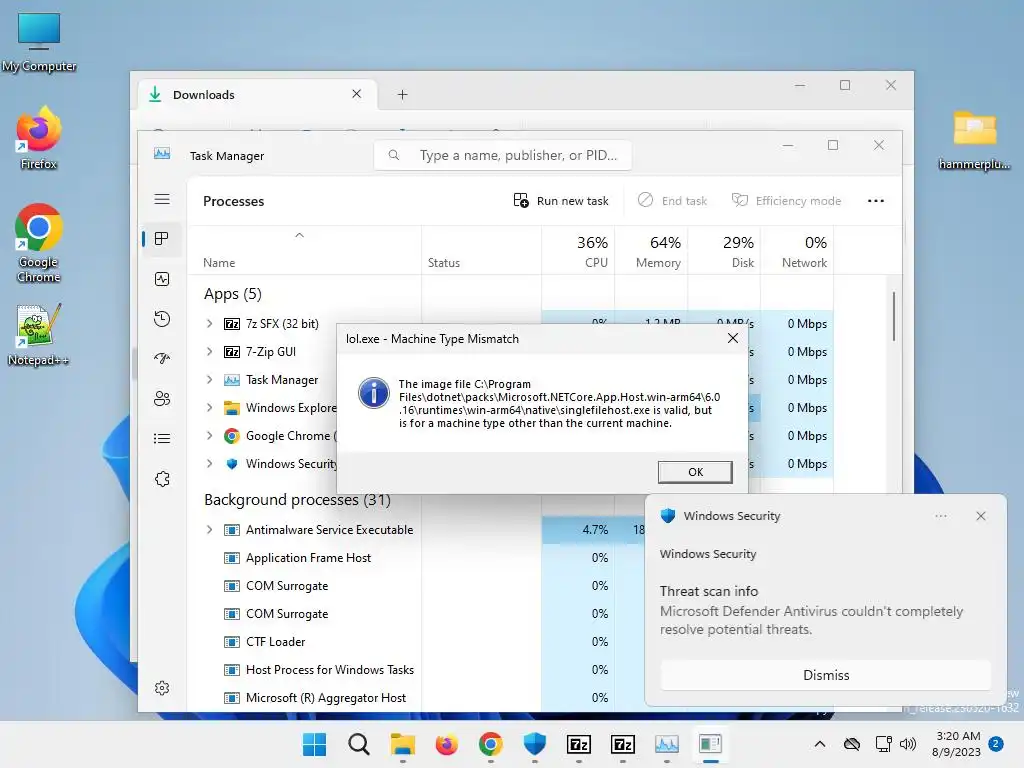Select the hammerplu... desktop folder
1024x768 pixels.
coord(974,140)
